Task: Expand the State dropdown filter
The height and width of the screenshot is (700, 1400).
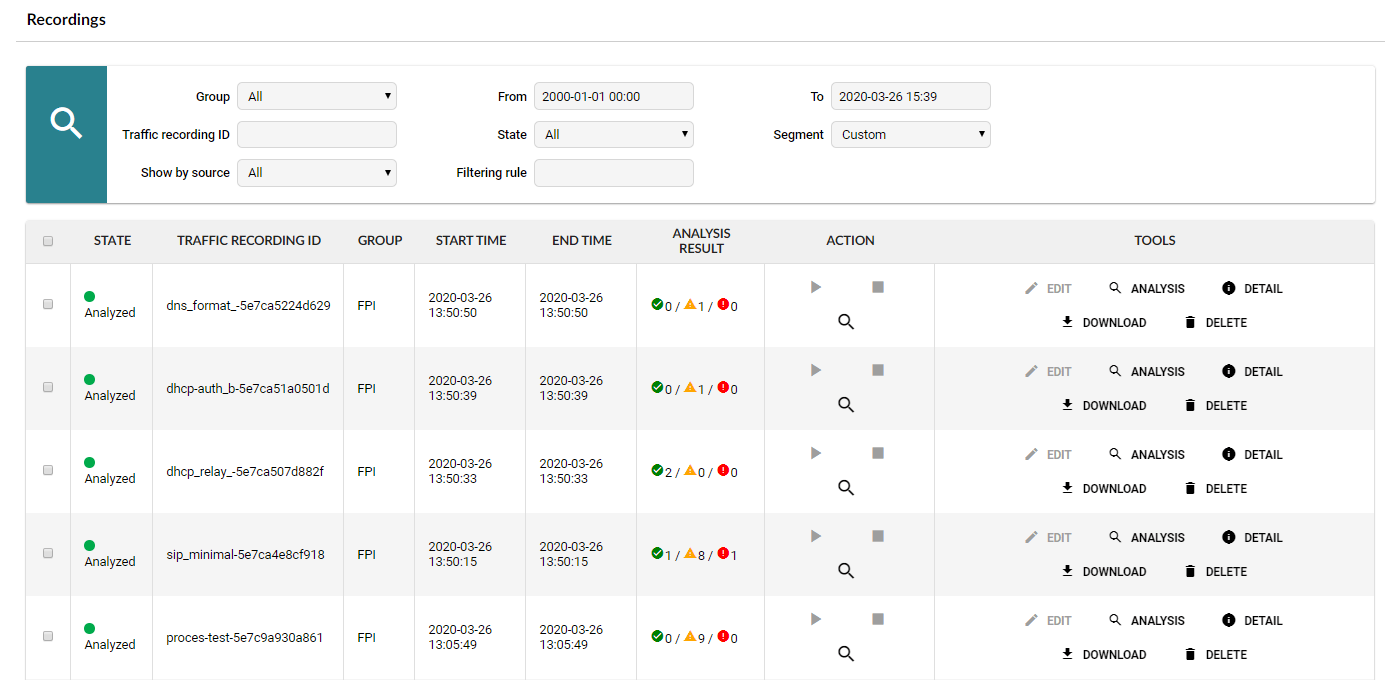Action: click(613, 135)
